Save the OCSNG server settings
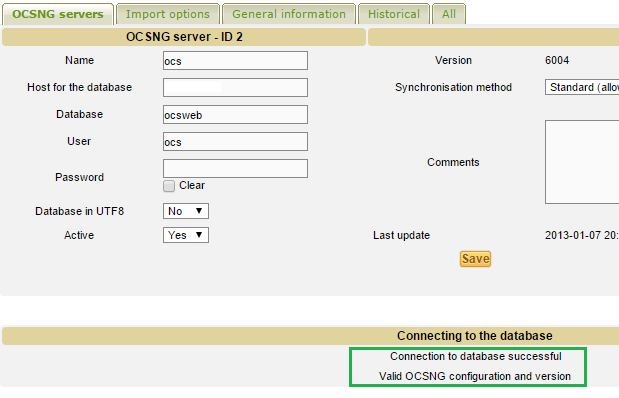This screenshot has height=398, width=619. pyautogui.click(x=475, y=259)
